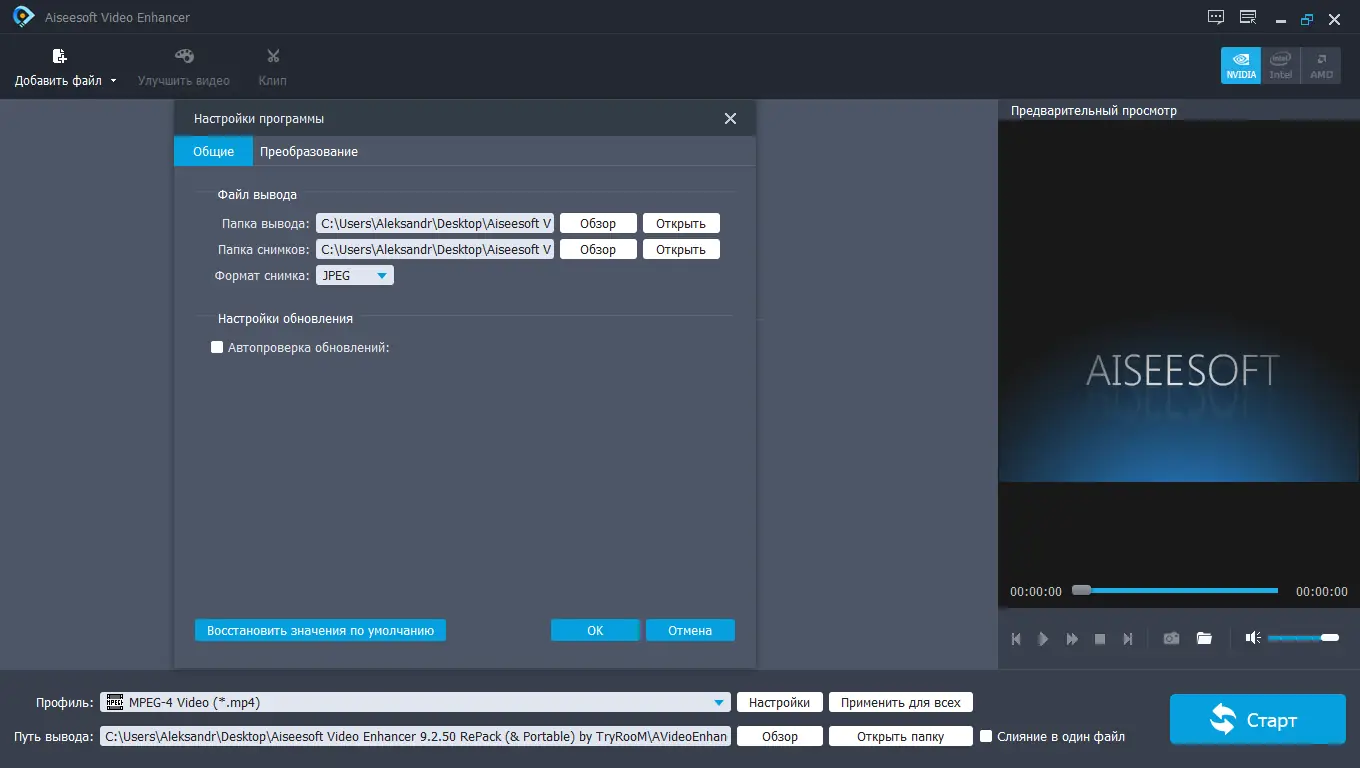Skip to next frame in preview
The width and height of the screenshot is (1360, 768).
coord(1128,638)
